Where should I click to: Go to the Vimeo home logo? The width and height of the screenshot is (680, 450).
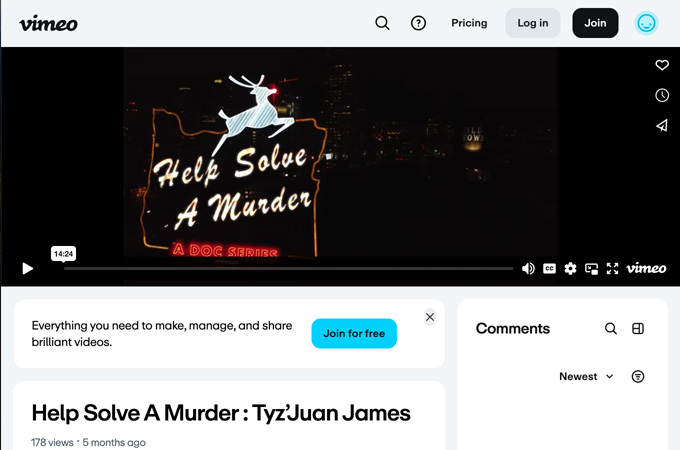point(49,23)
